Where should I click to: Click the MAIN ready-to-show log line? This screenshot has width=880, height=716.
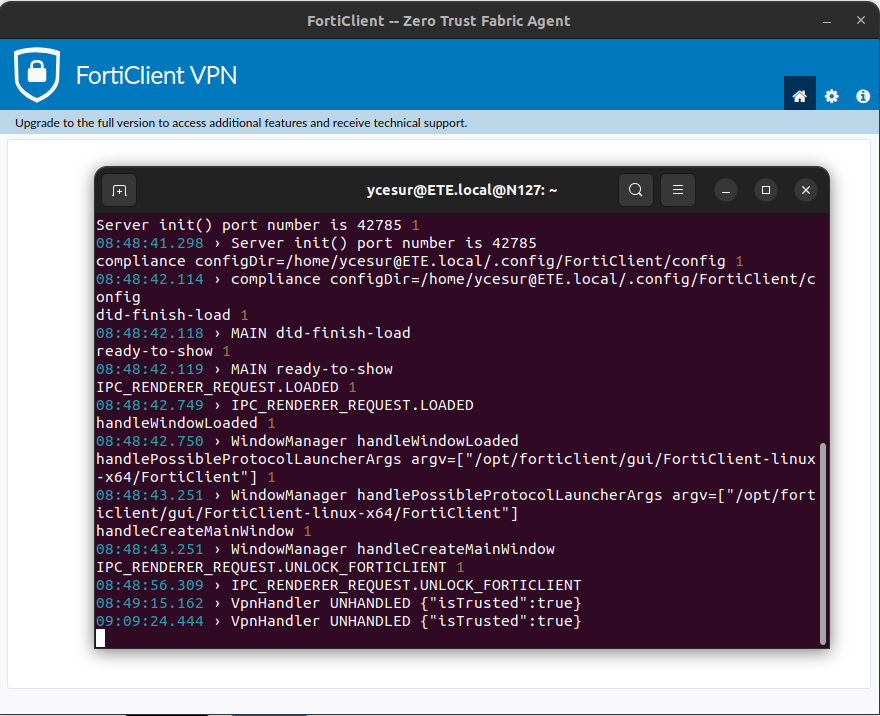coord(244,369)
